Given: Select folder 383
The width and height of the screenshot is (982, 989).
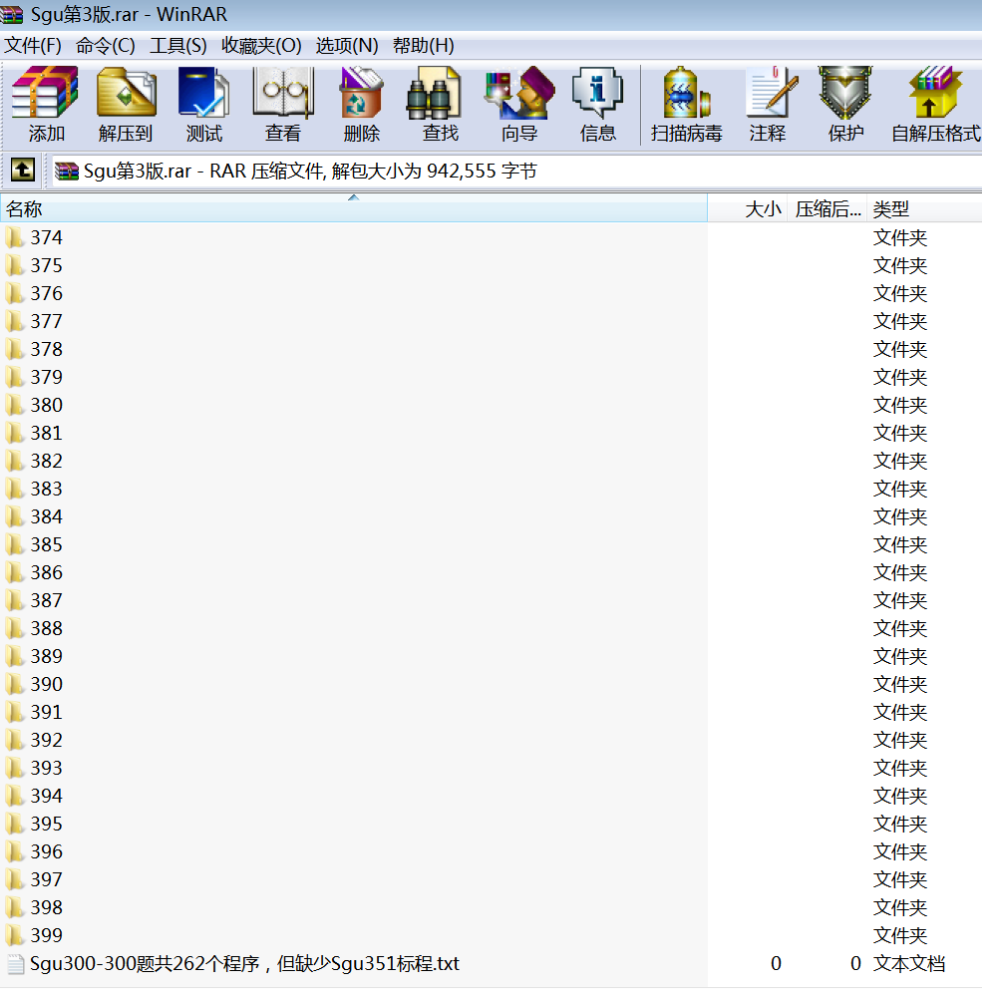Looking at the screenshot, I should coord(46,489).
